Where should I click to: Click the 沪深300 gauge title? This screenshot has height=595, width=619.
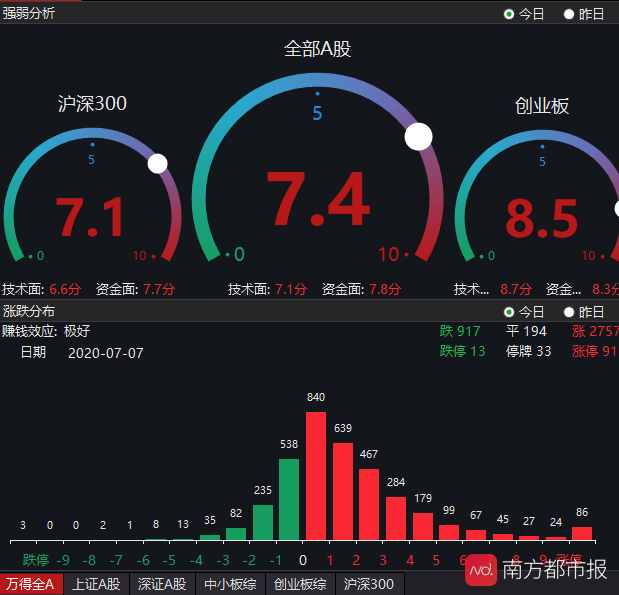coord(92,103)
